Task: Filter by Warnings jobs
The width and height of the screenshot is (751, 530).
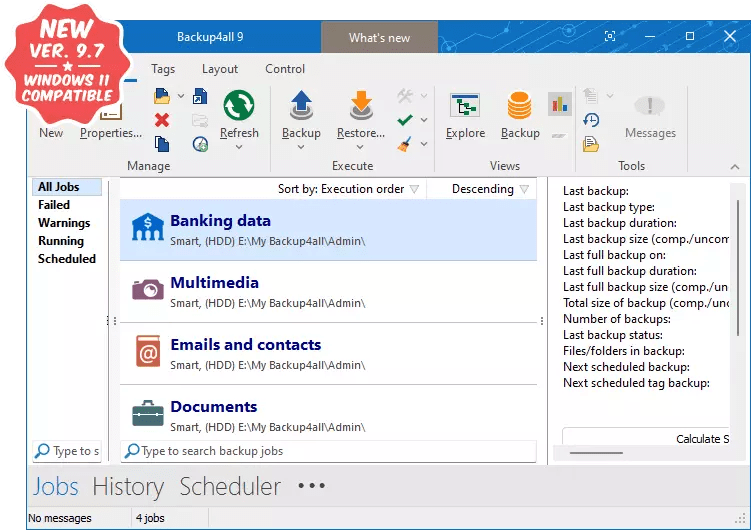Action: click(x=64, y=223)
